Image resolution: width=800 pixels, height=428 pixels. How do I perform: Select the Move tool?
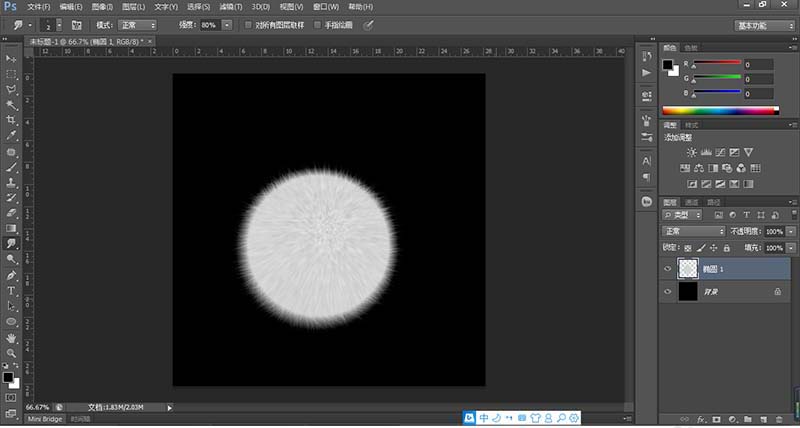click(x=11, y=59)
